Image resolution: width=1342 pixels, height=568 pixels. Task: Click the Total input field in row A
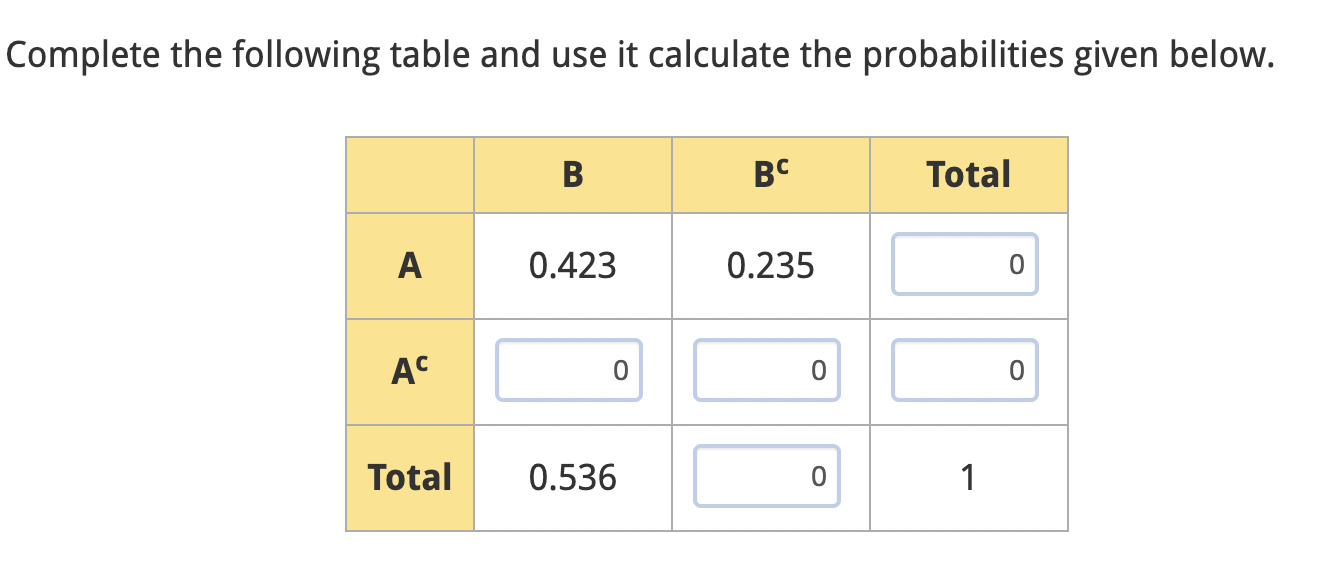coord(965,265)
